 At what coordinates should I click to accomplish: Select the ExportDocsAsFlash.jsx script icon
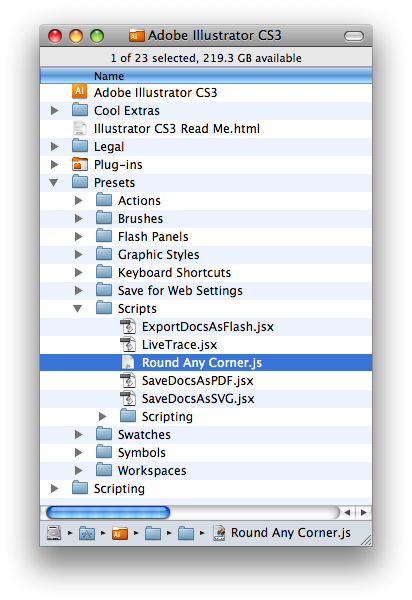click(x=128, y=326)
